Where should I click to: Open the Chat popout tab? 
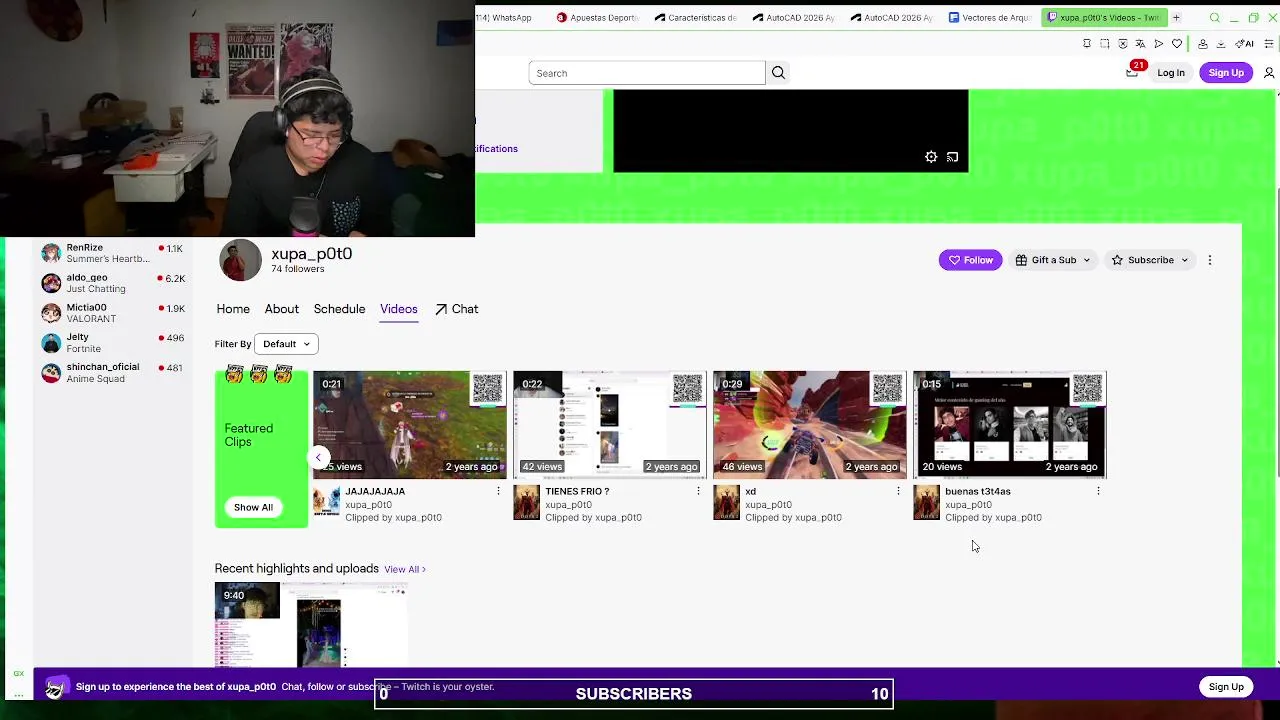click(x=457, y=309)
